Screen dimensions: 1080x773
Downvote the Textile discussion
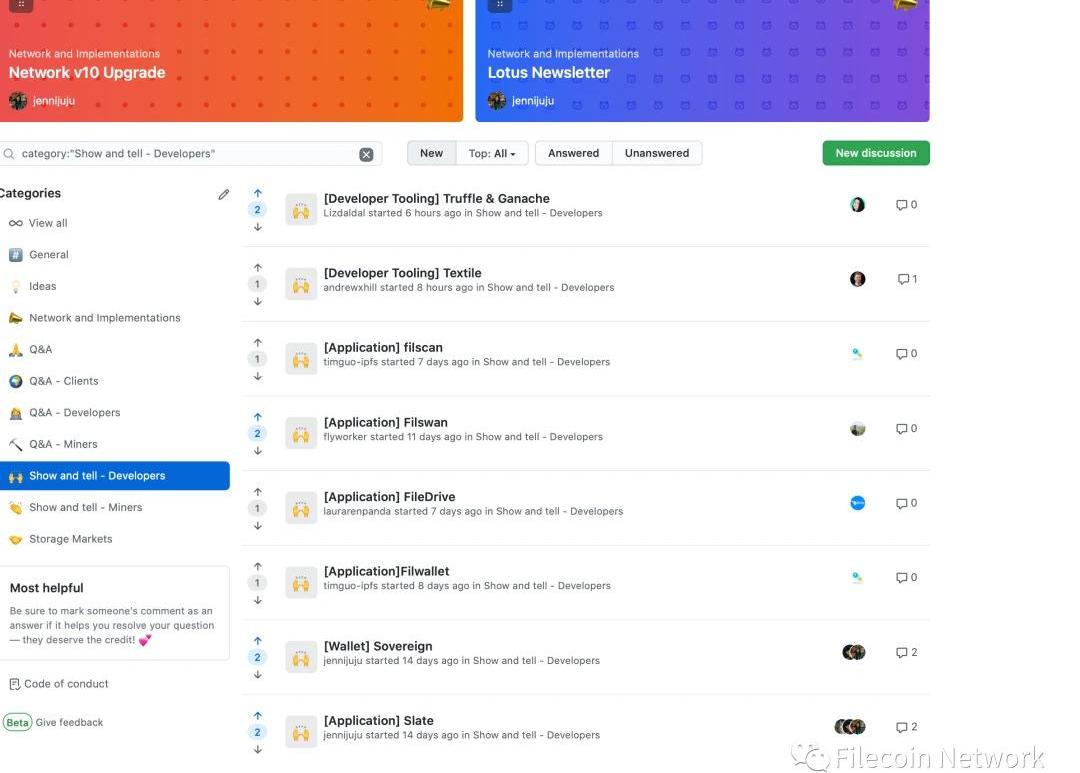tap(257, 302)
